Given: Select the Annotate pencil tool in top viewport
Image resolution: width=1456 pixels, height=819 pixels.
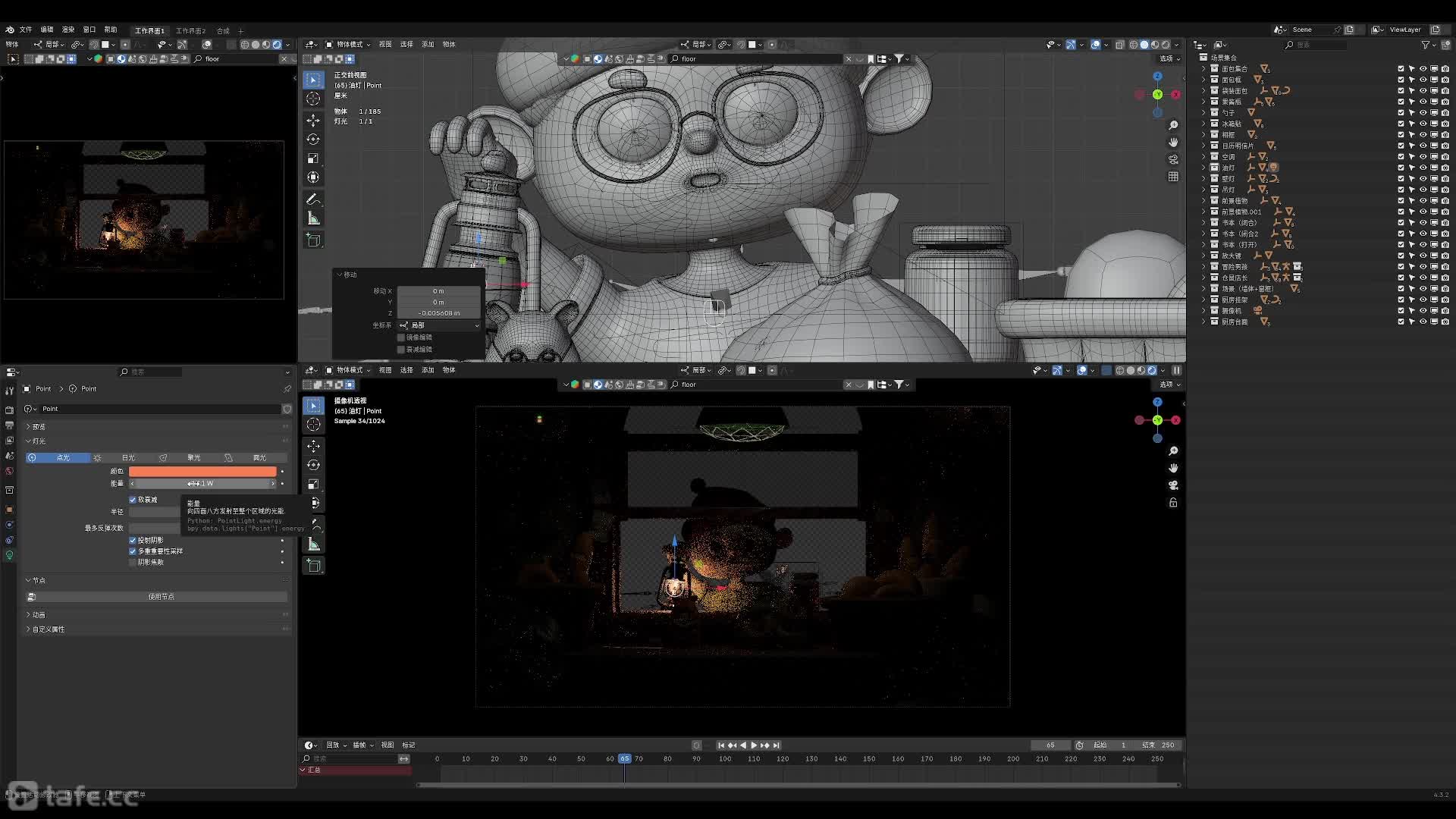Looking at the screenshot, I should point(313,199).
